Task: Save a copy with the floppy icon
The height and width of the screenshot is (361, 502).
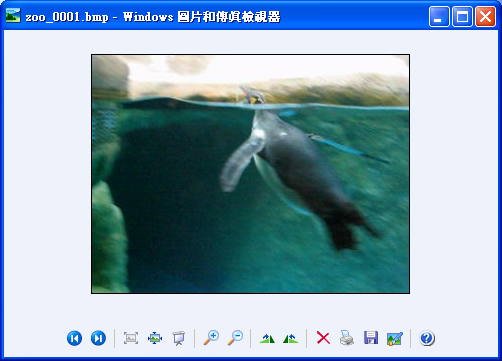Action: [x=371, y=338]
